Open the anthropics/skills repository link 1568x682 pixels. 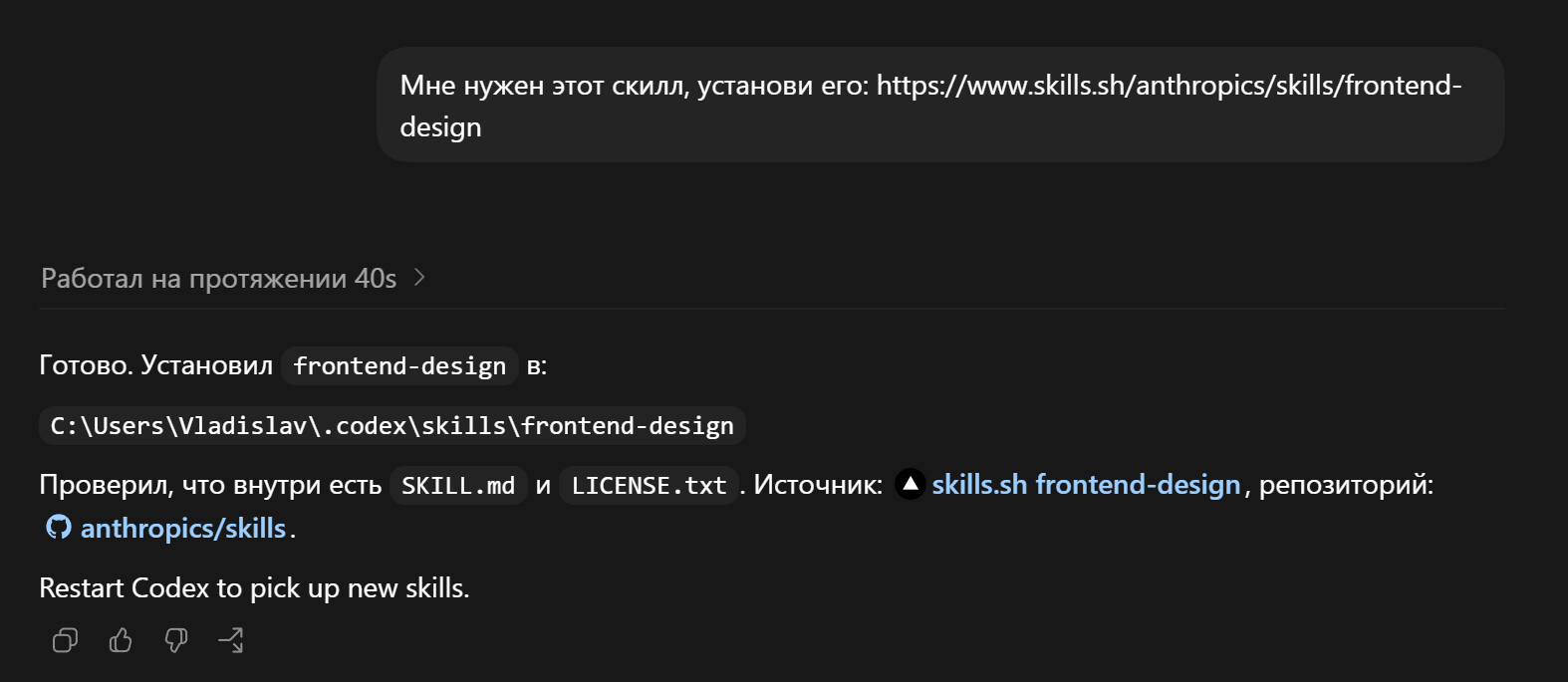tap(183, 528)
